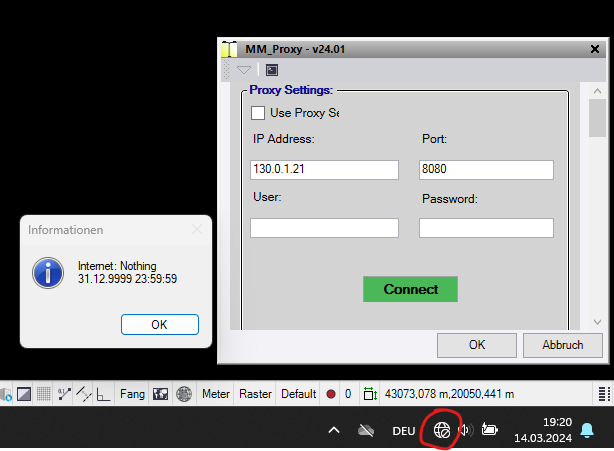
Task: Click the green Connect button
Action: tap(410, 289)
